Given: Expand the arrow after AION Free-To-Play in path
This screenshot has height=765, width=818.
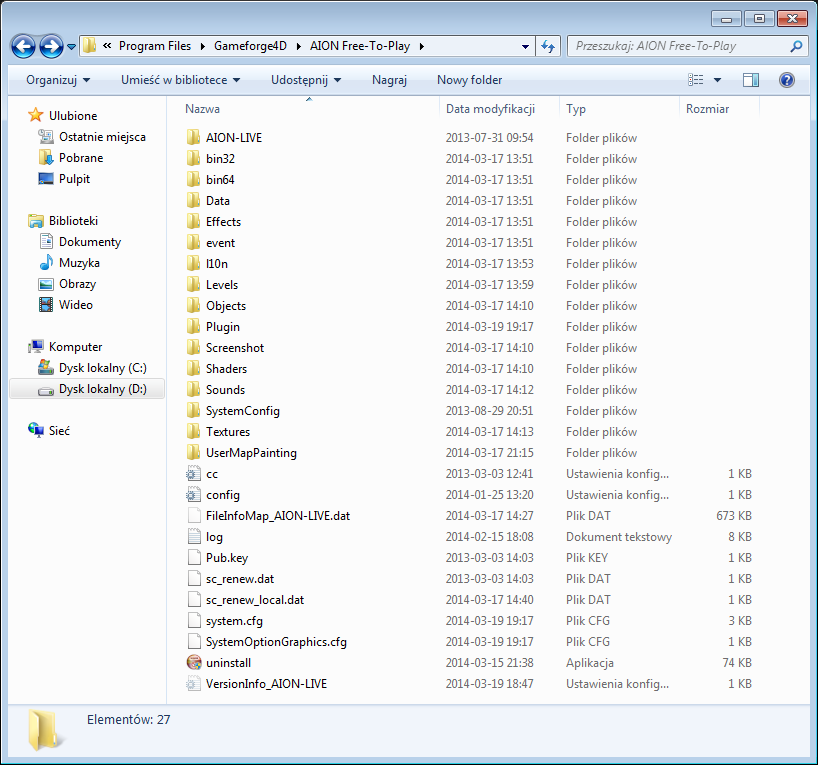Looking at the screenshot, I should (x=422, y=46).
